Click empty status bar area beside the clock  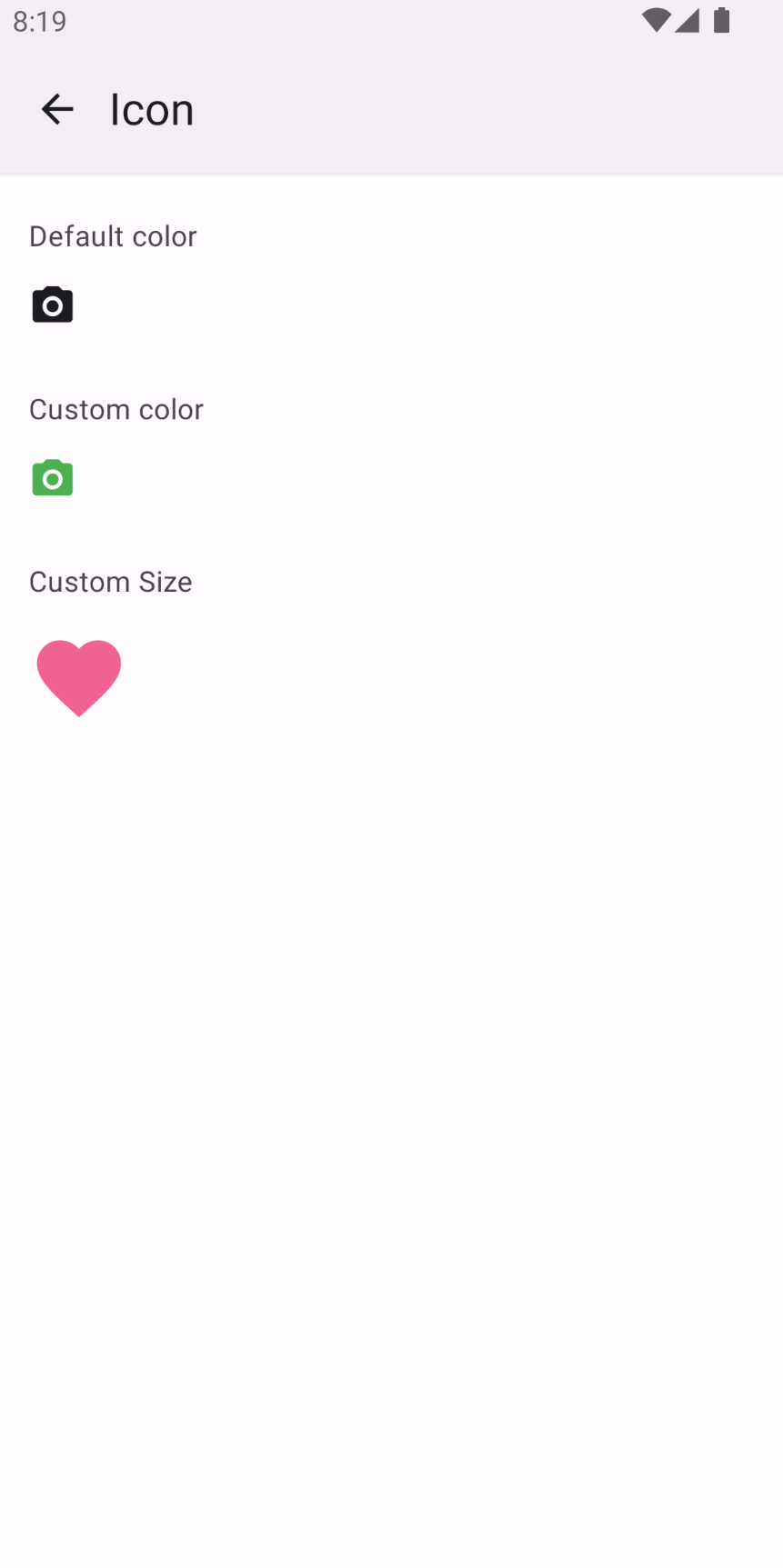point(355,20)
